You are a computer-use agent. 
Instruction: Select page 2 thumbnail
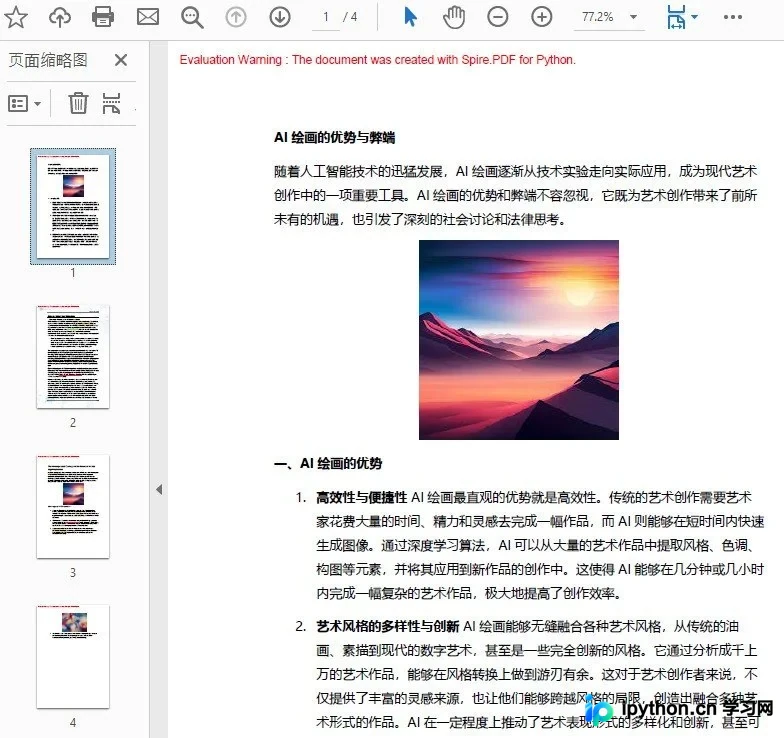click(73, 356)
